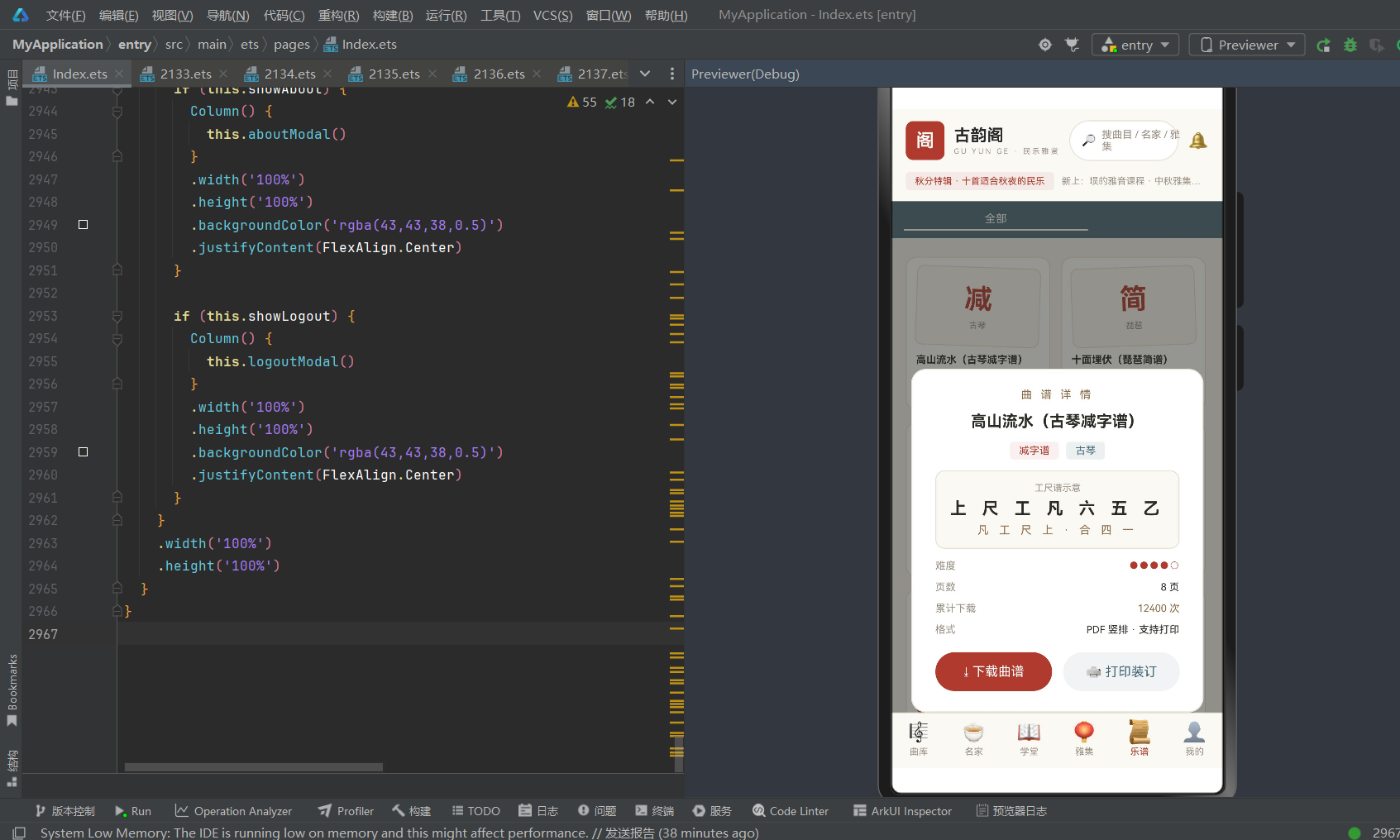Click the 下载曲谱 button
Viewport: 1400px width, 840px height.
click(993, 671)
